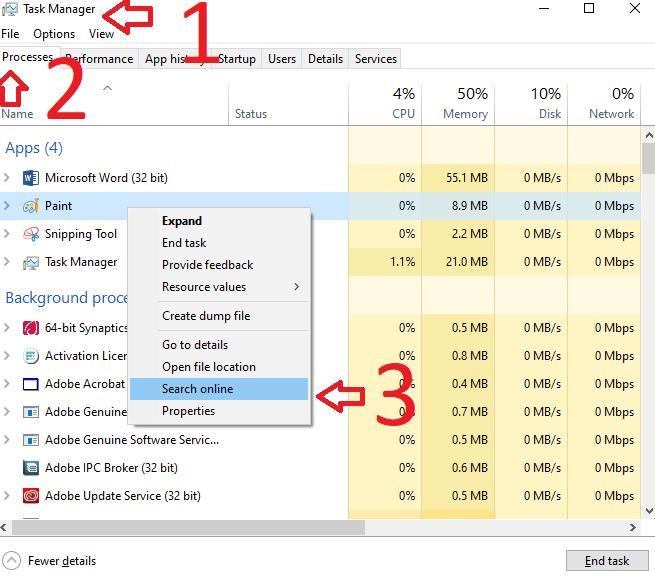Expand the Activation Licensing process row

[6, 356]
